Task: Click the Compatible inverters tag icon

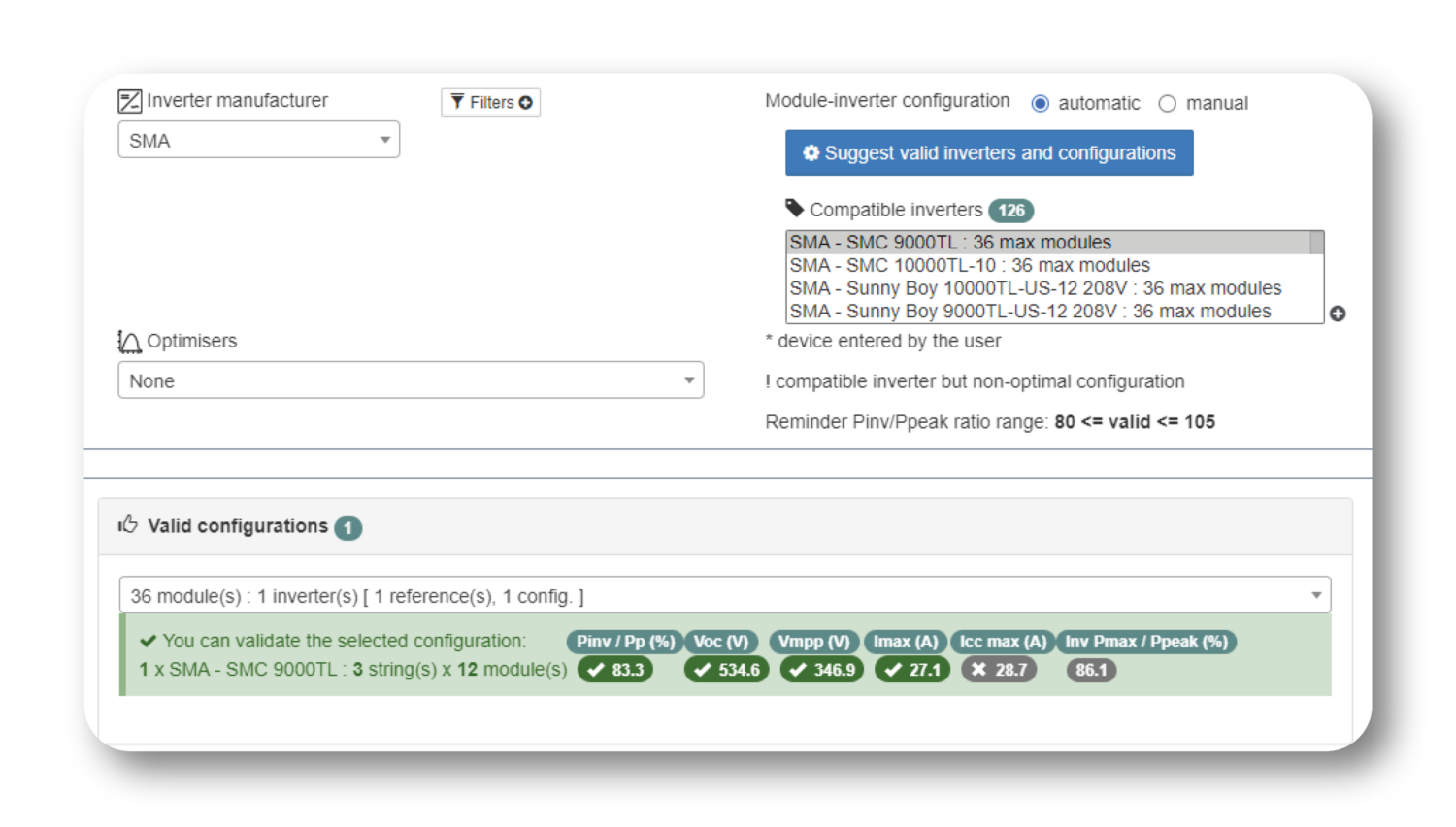Action: [794, 209]
